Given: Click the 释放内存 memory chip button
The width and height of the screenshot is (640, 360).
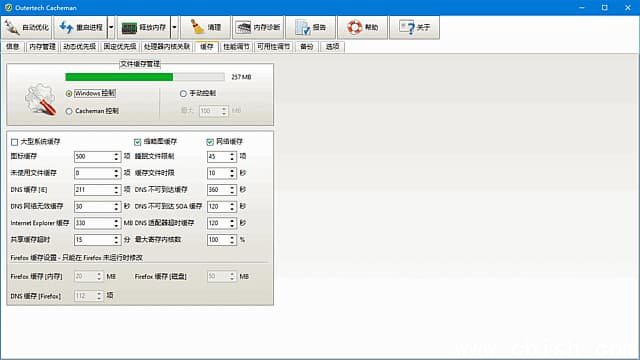Looking at the screenshot, I should click(x=144, y=28).
